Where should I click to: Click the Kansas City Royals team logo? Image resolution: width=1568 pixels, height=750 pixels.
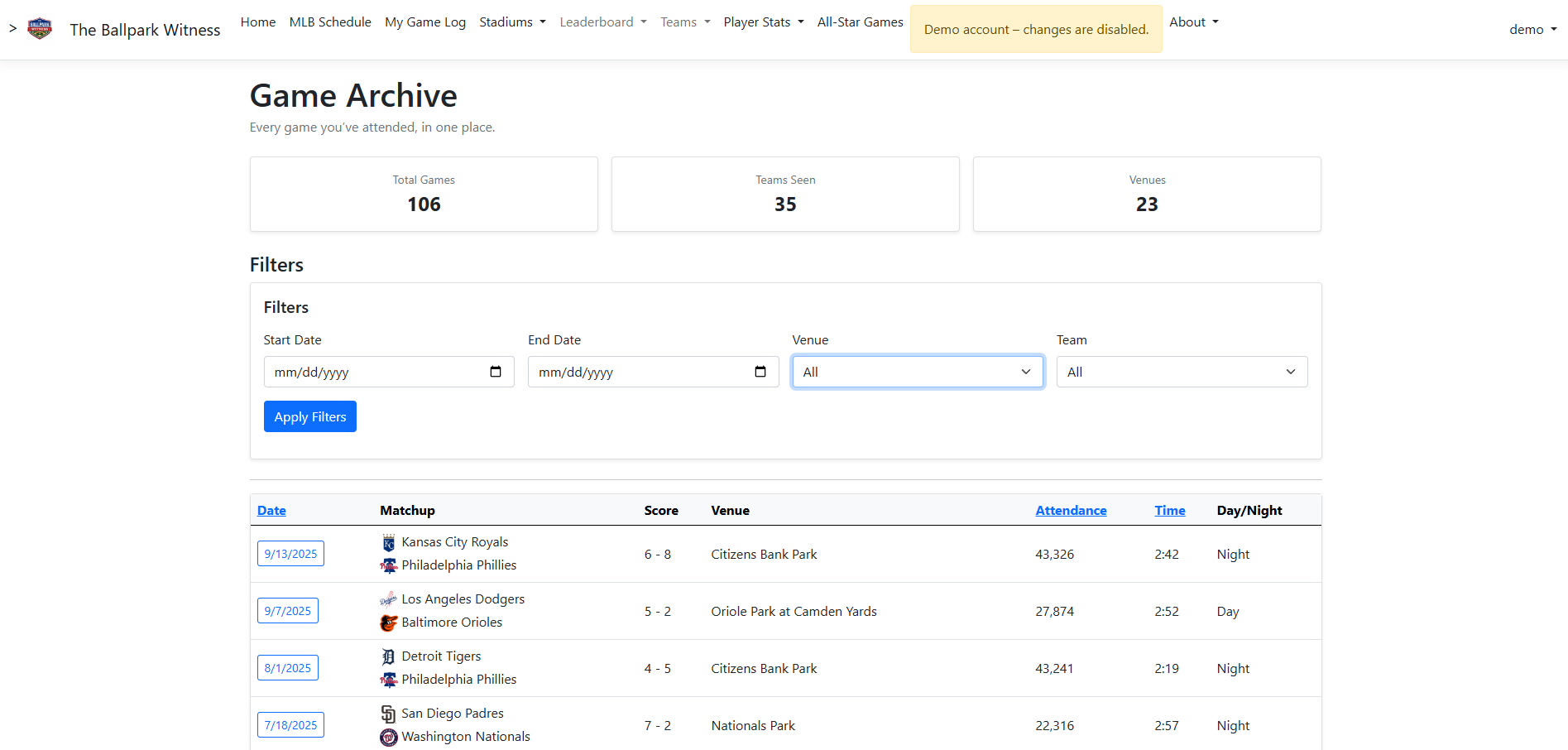tap(389, 543)
